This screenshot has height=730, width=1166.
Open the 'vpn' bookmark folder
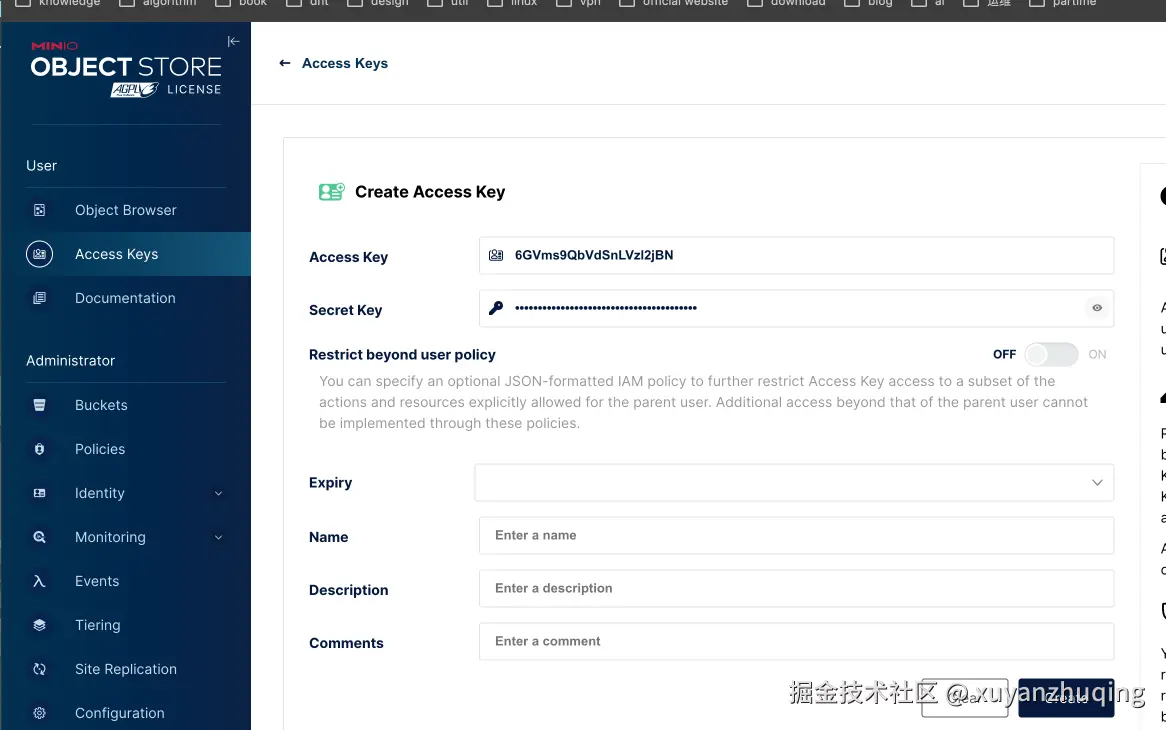point(579,4)
